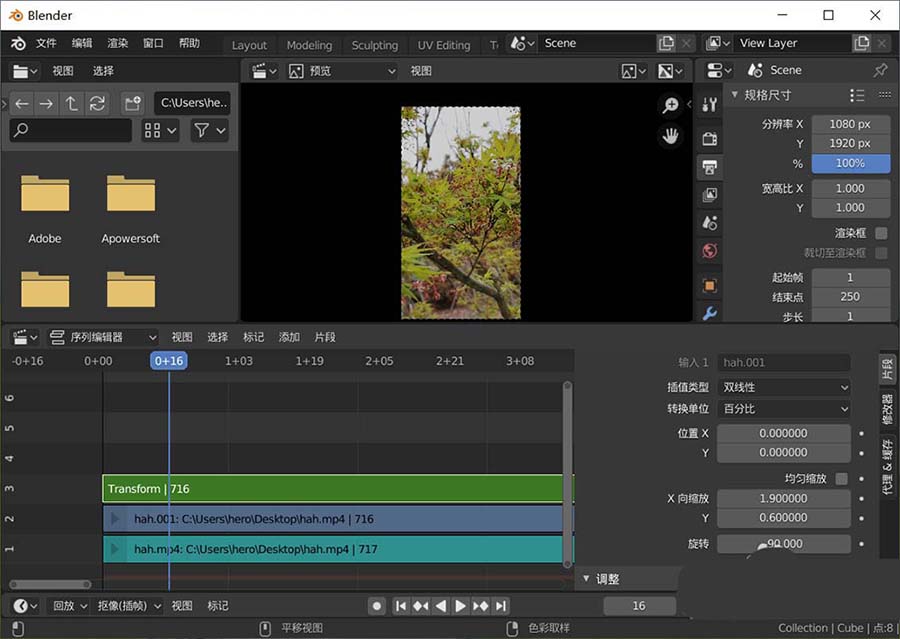Open the 渲染 menu
Image resolution: width=900 pixels, height=639 pixels.
pos(118,44)
